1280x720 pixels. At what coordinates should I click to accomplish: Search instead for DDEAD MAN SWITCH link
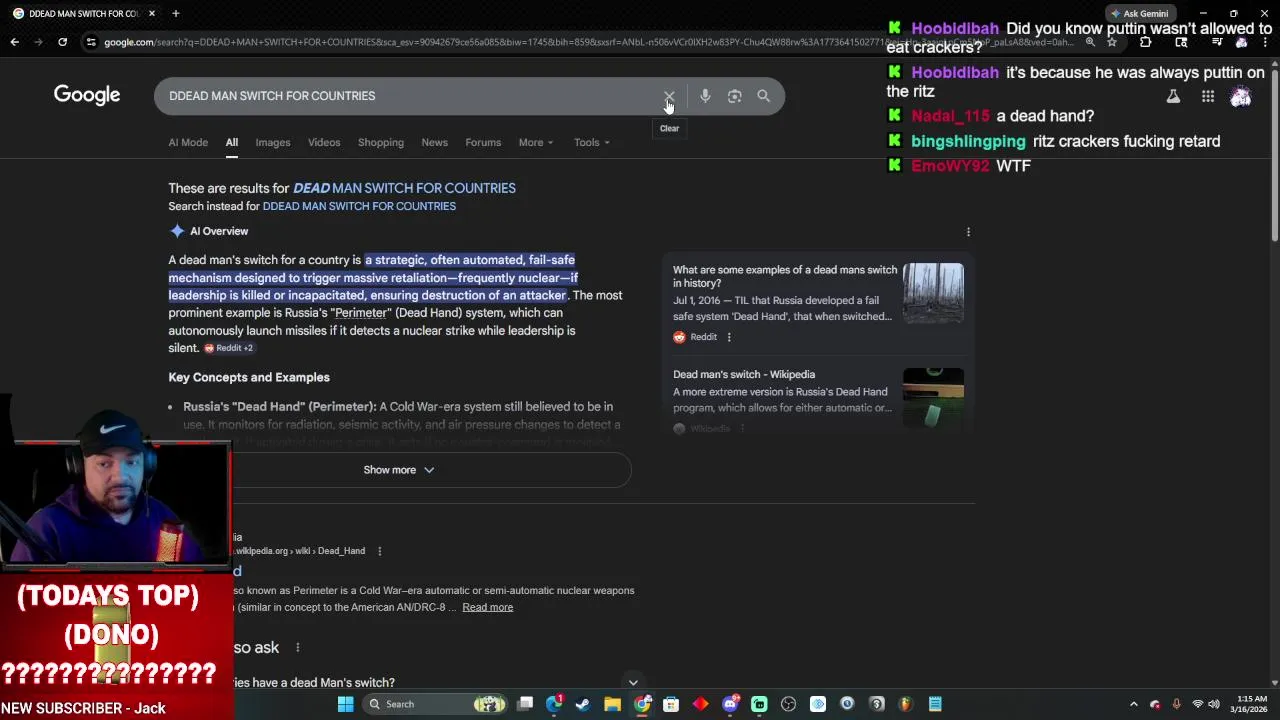[359, 206]
